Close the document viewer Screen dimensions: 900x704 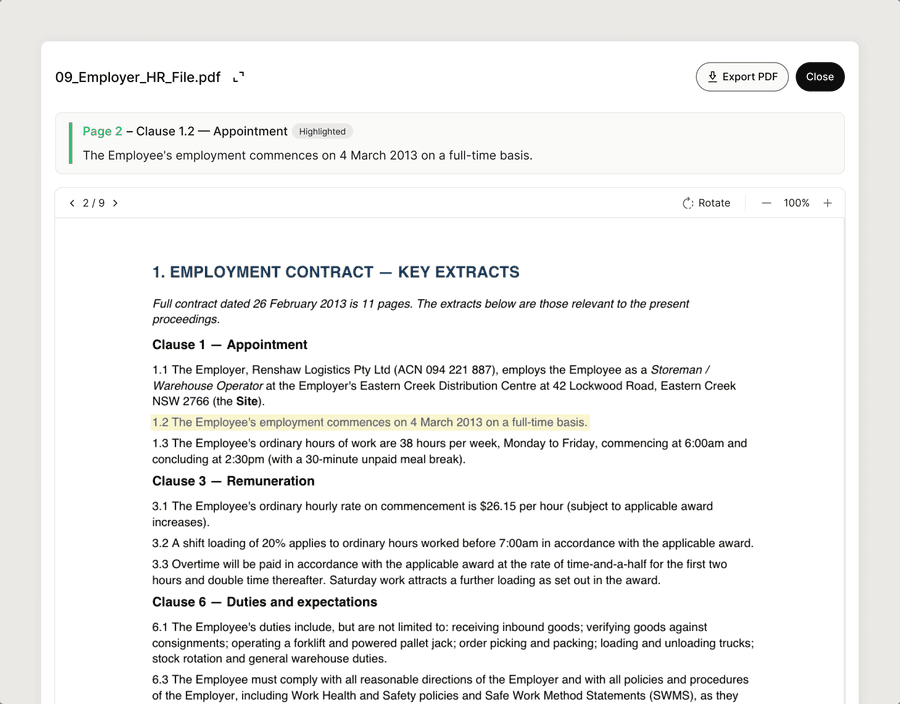820,77
